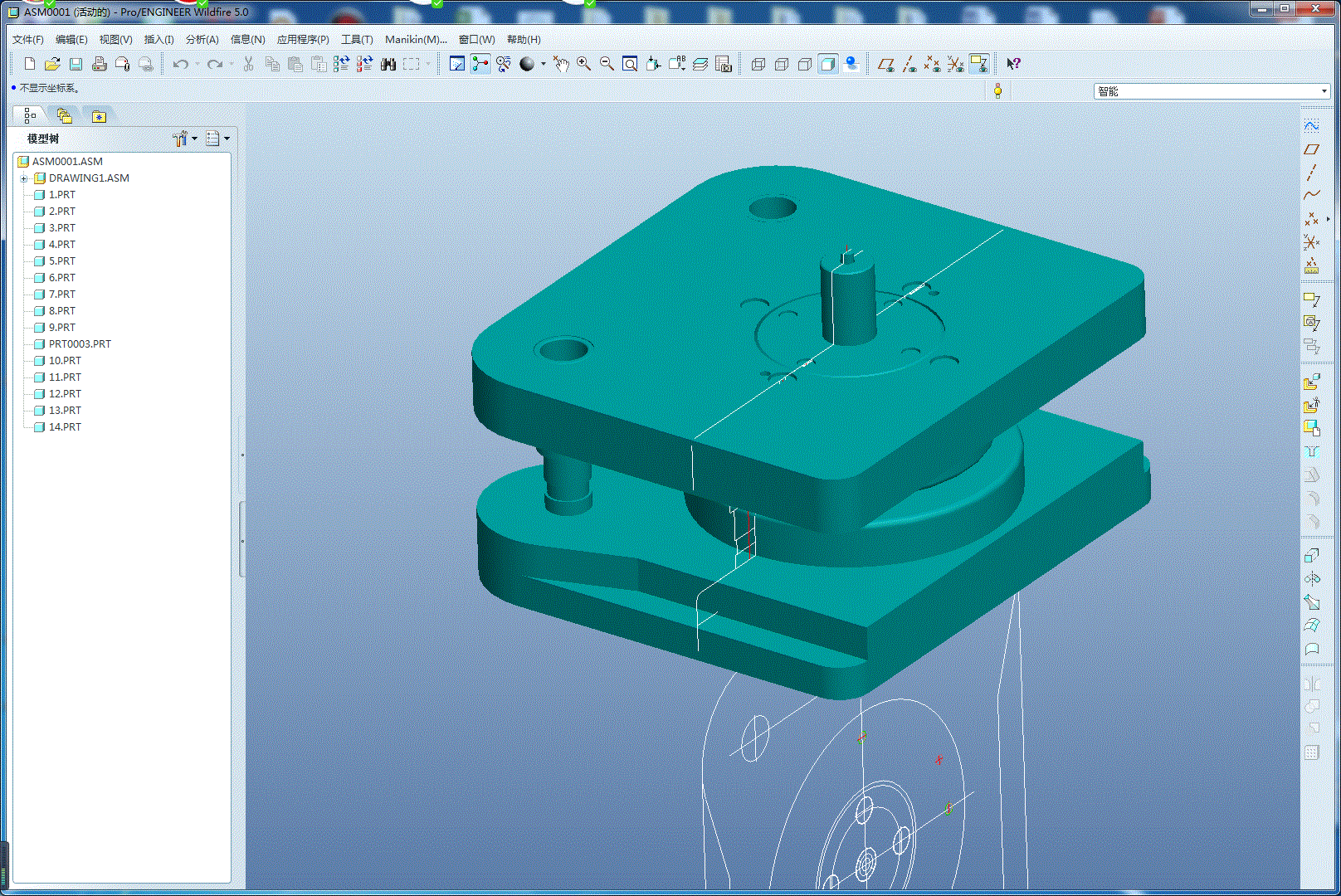
Task: Select PRT0003.PRT in the model tree
Action: (x=80, y=343)
